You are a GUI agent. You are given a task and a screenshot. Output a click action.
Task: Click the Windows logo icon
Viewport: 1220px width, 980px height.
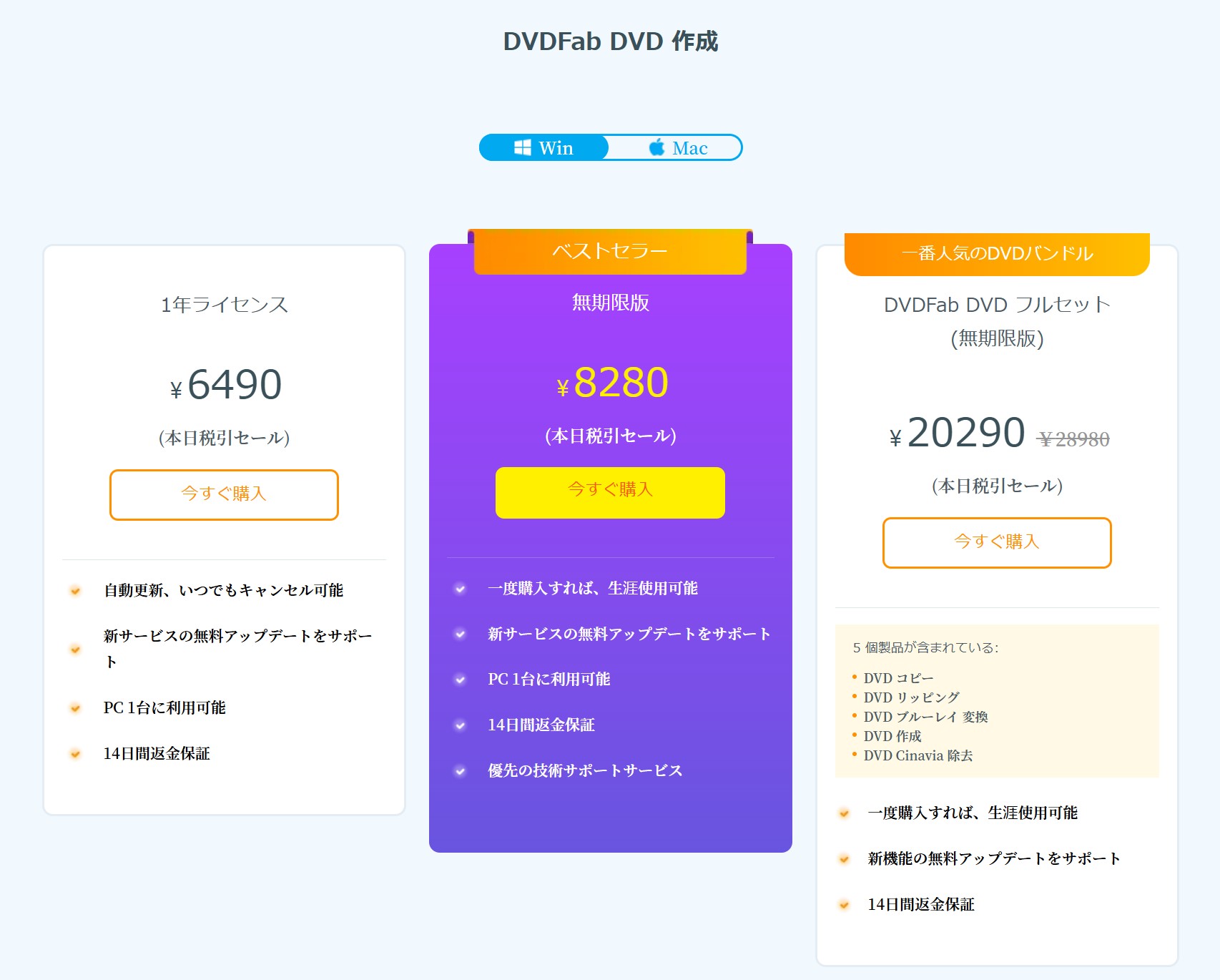coord(523,148)
